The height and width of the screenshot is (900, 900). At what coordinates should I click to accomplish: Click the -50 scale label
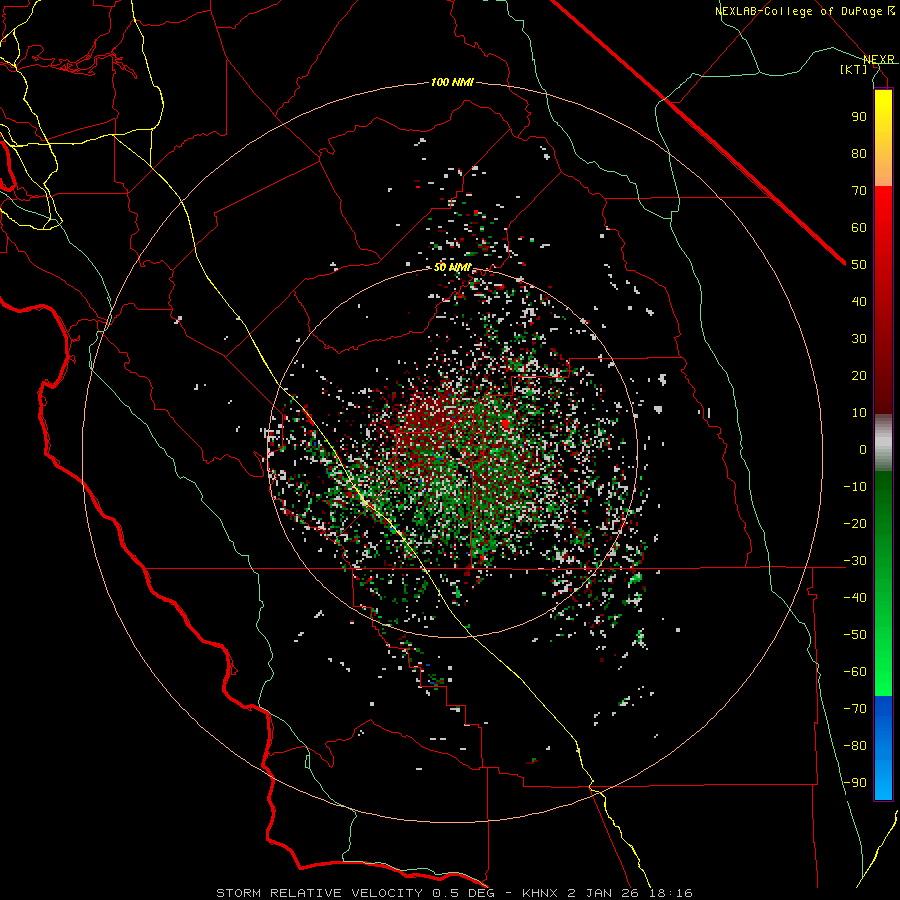(855, 635)
